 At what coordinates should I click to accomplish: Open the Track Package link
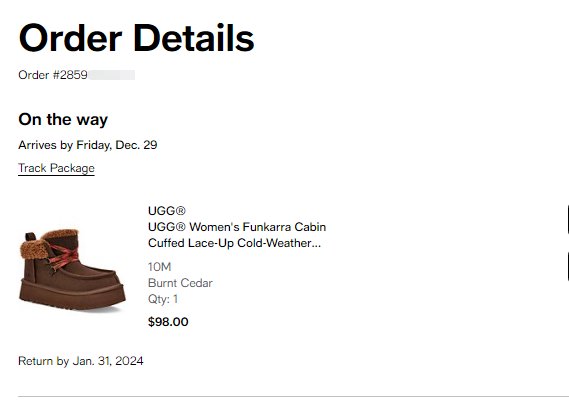click(56, 168)
